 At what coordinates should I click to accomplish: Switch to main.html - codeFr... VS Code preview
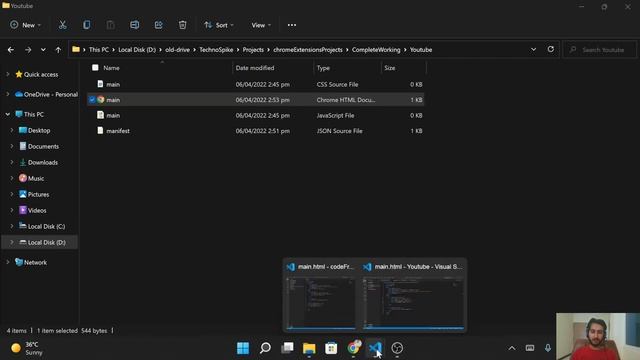[x=320, y=297]
